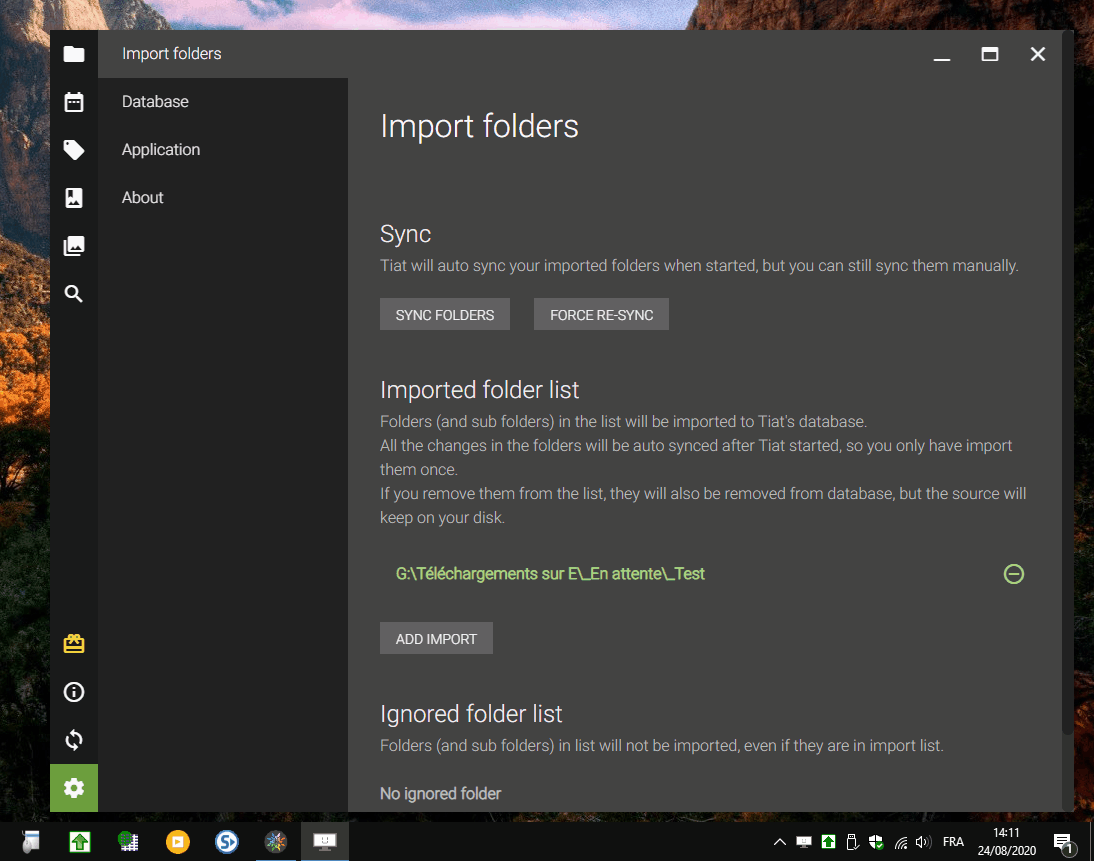Click the "Ignored folder list" heading
Image resolution: width=1094 pixels, height=861 pixels.
(x=471, y=714)
